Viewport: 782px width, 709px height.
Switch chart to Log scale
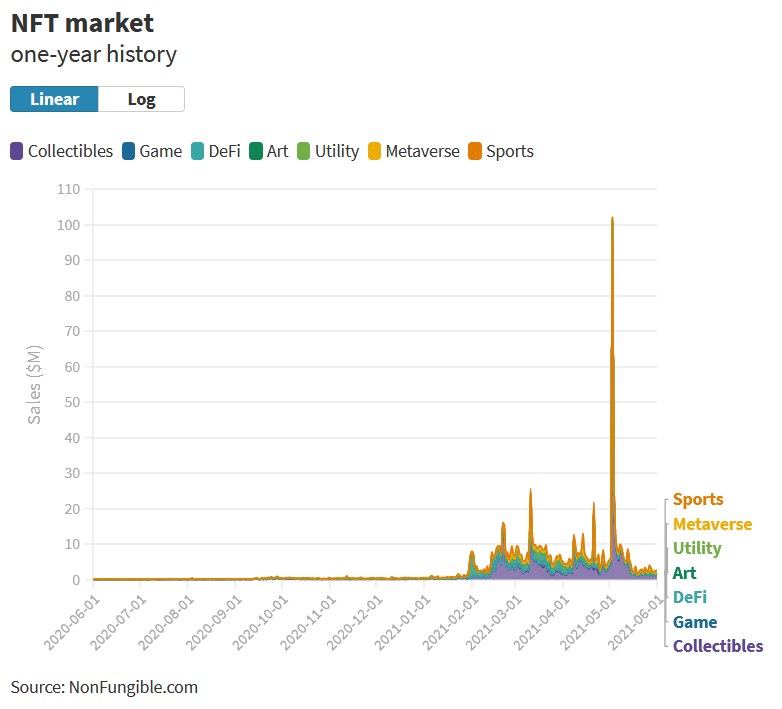coord(141,99)
